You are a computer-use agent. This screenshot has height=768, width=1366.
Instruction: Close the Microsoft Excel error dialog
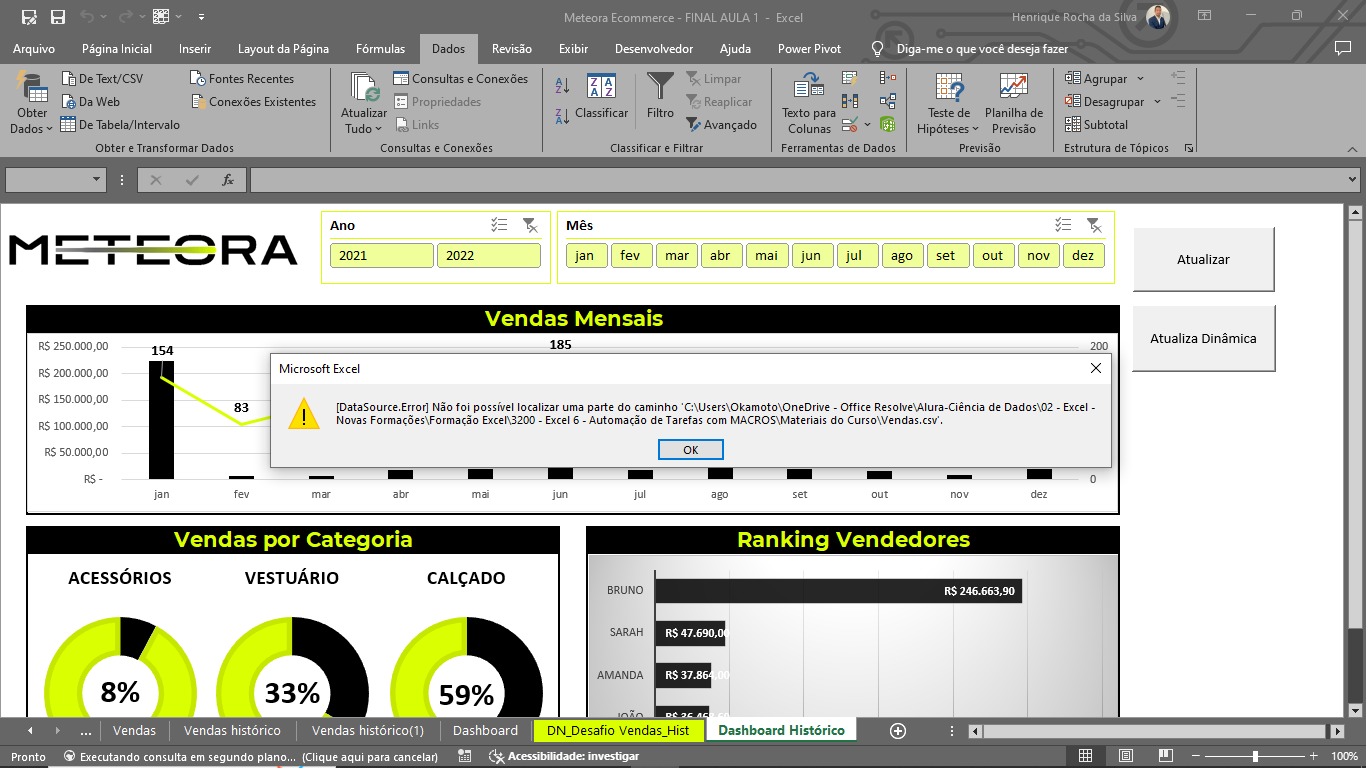[x=1095, y=369]
